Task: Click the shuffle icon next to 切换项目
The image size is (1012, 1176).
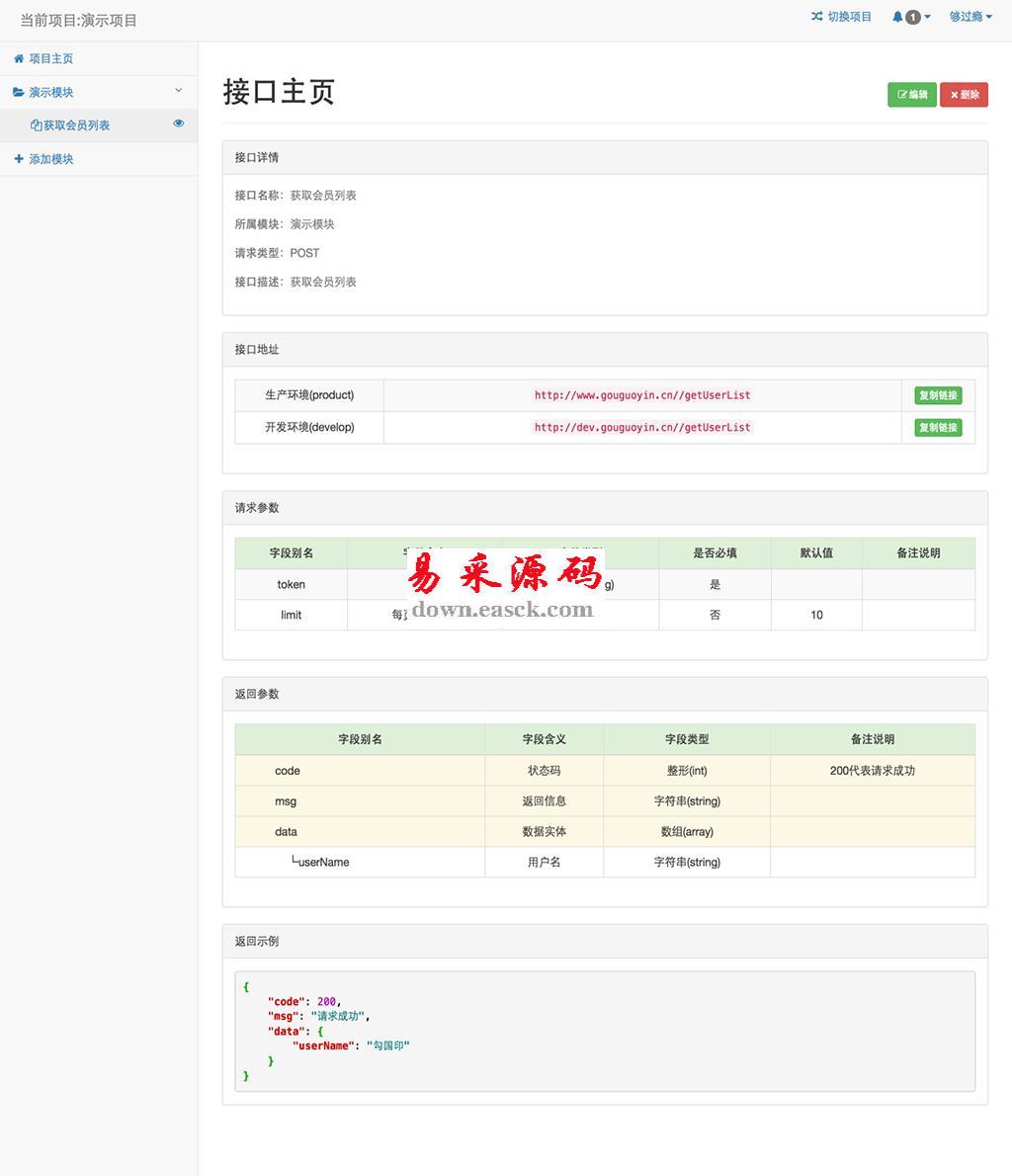Action: [817, 17]
